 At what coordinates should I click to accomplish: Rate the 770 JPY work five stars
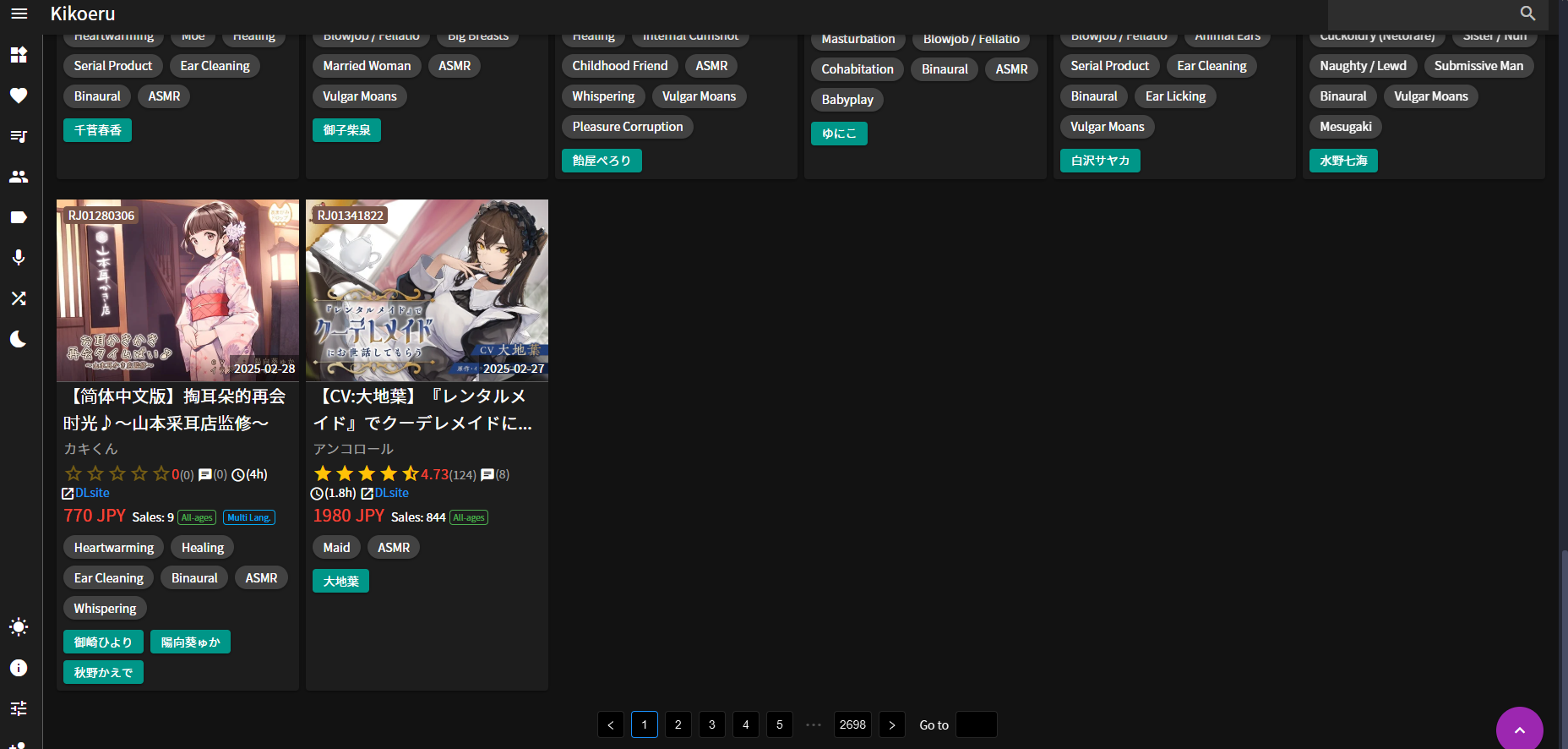click(x=161, y=473)
